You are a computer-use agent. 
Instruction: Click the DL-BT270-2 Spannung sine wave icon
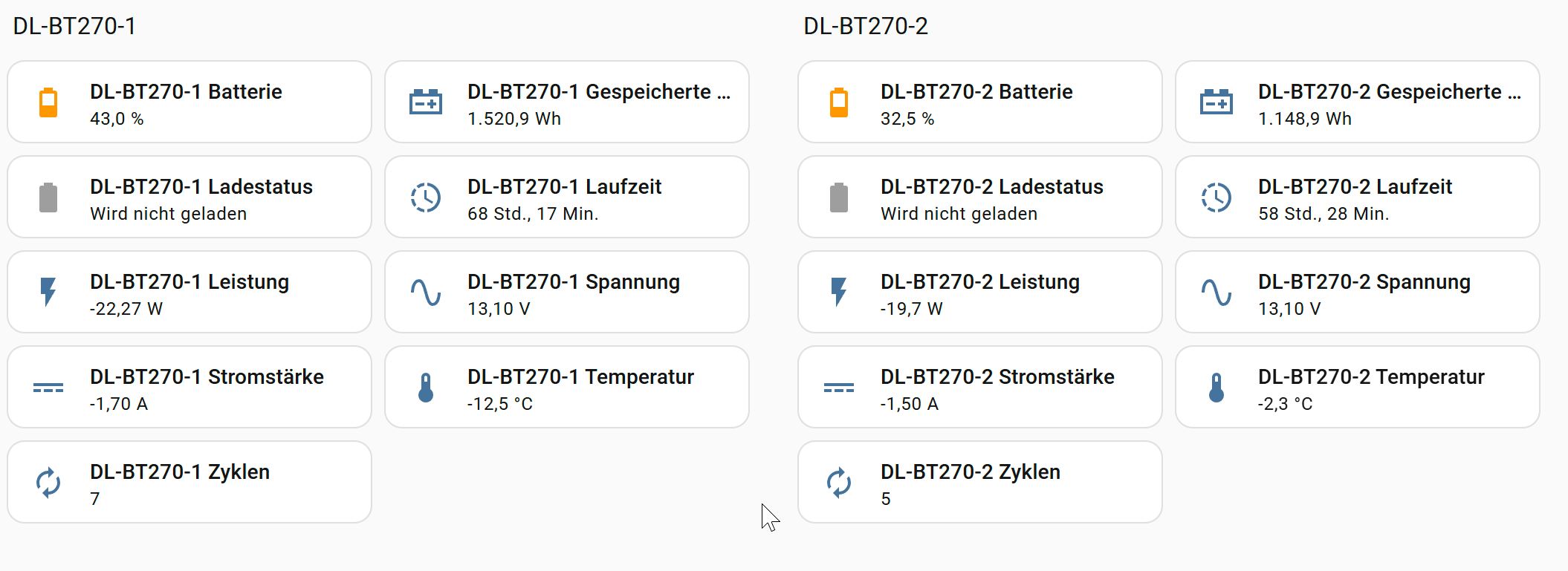(1217, 293)
